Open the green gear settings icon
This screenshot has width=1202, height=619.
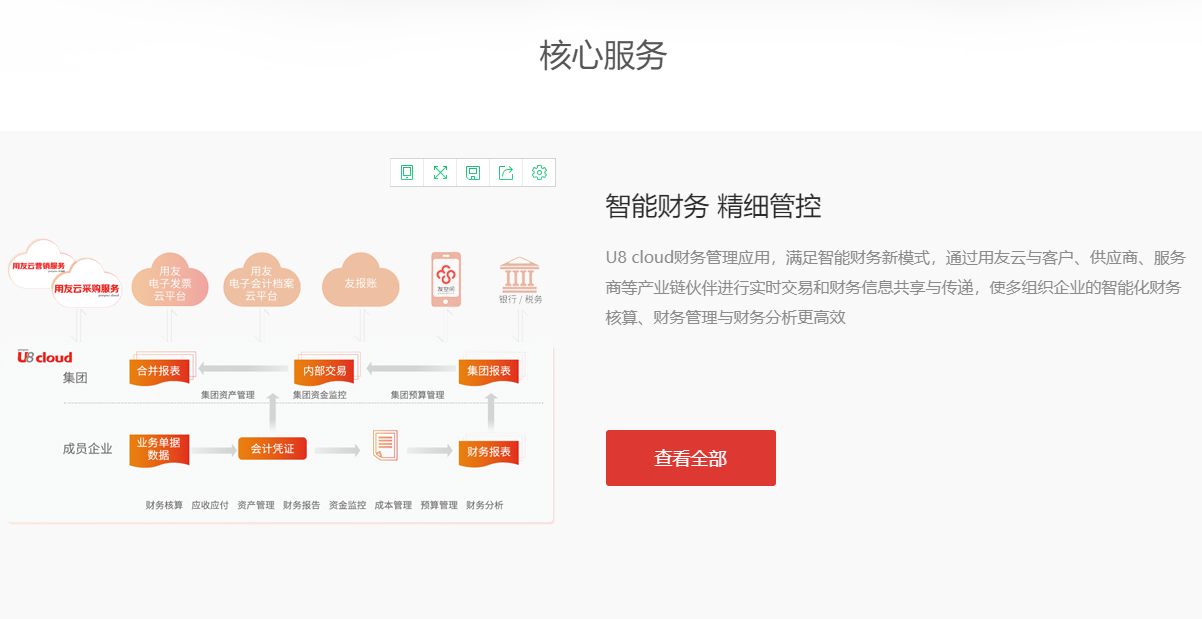pos(539,173)
